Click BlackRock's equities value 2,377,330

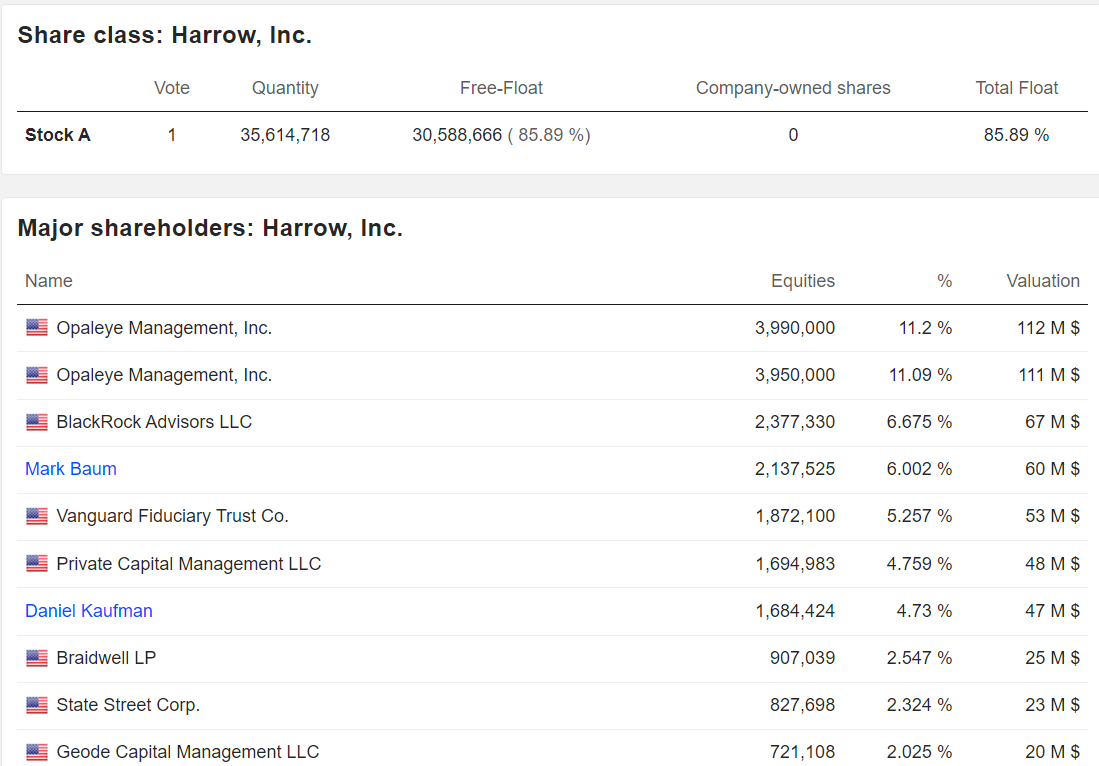pyautogui.click(x=795, y=422)
